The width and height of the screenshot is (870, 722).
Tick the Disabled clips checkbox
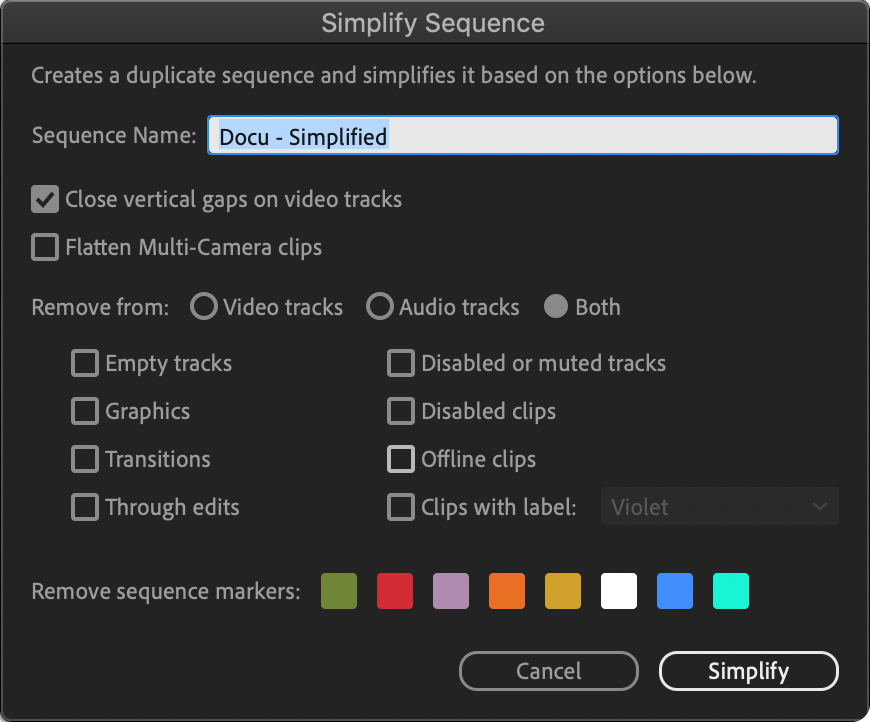401,411
